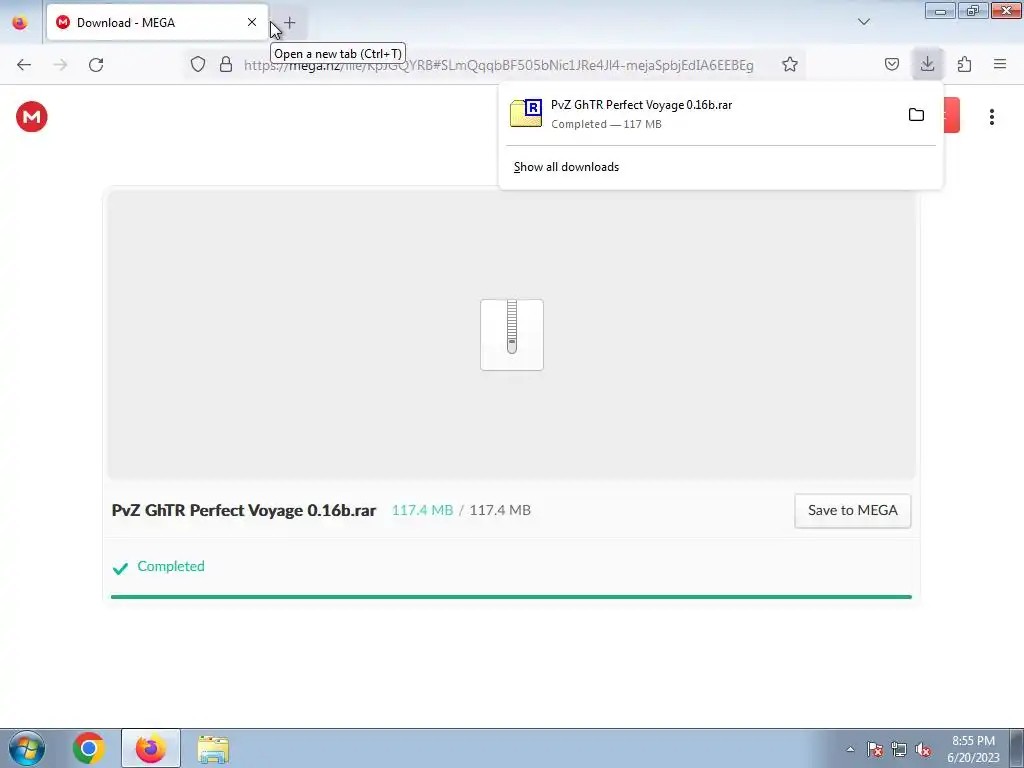1024x768 pixels.
Task: Click Show all downloads
Action: click(566, 167)
